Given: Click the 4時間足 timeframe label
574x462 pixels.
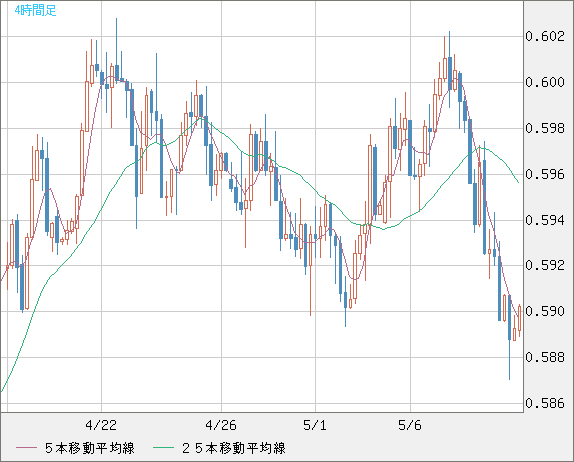Looking at the screenshot, I should (x=36, y=10).
